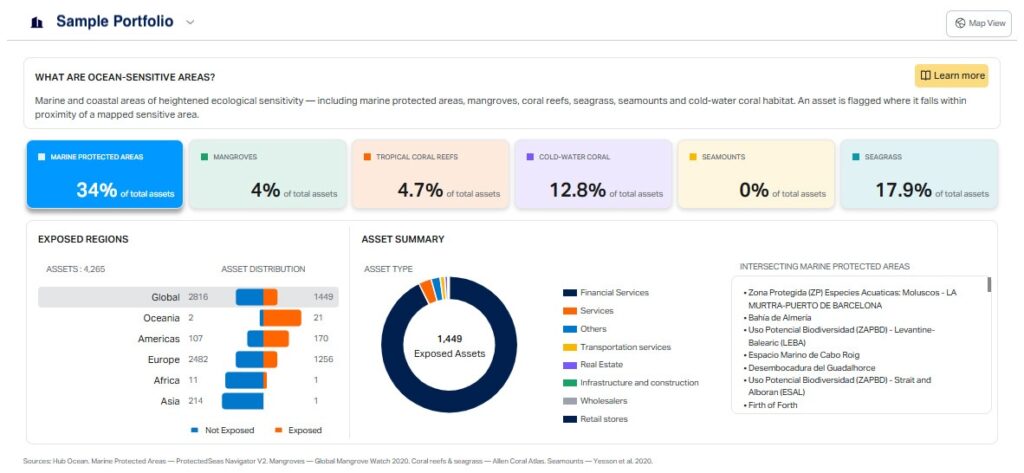Click the Oceania exposed orange bar
The width and height of the screenshot is (1024, 473).
(282, 318)
